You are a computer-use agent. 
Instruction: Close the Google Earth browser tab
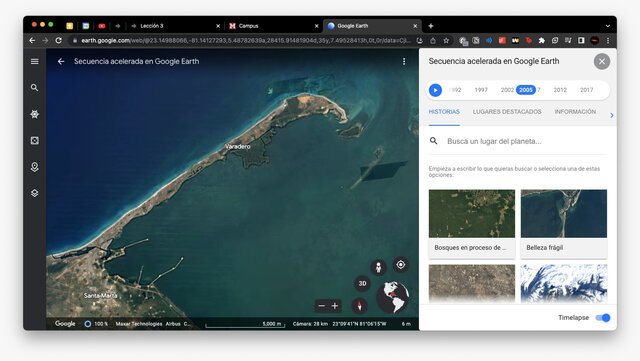415,26
